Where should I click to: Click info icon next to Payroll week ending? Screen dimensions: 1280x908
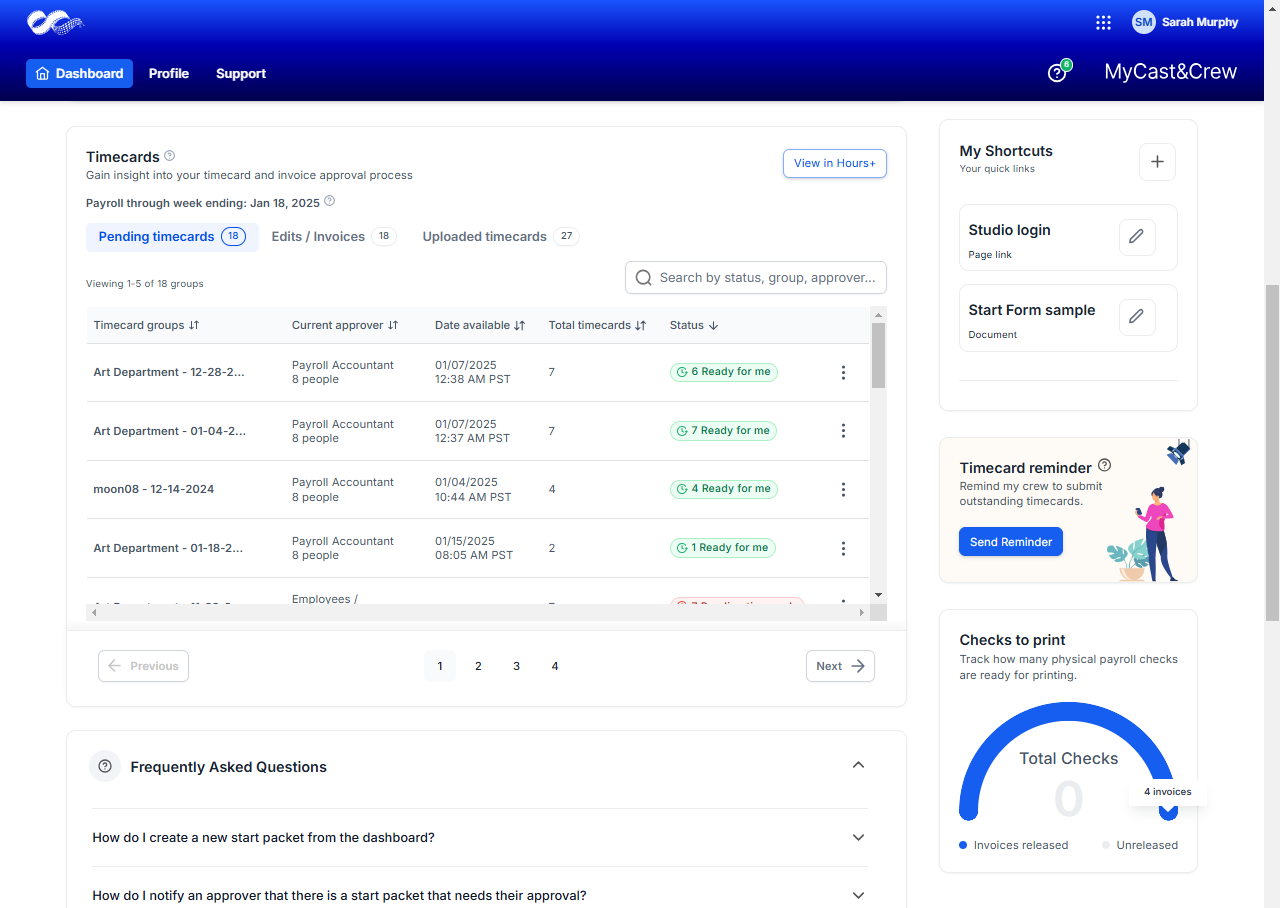point(330,201)
